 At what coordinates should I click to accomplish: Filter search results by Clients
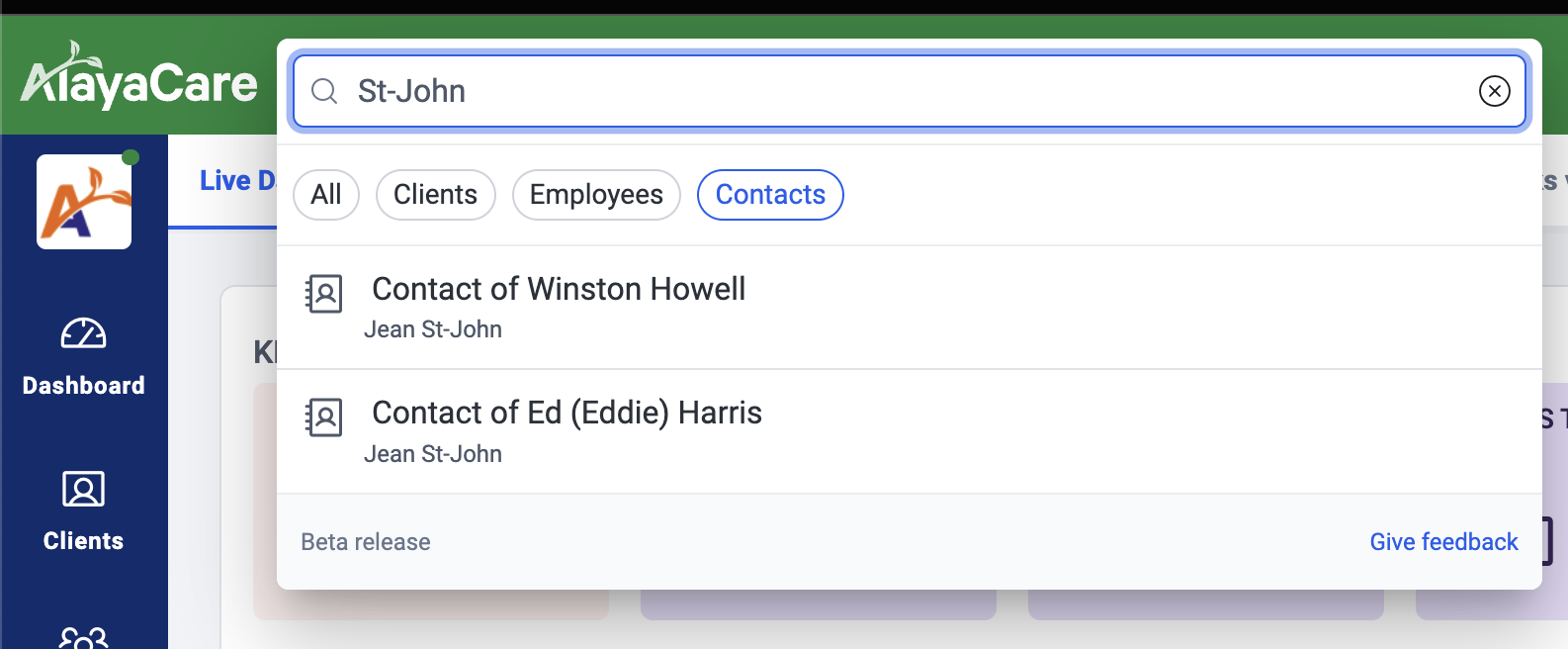(x=435, y=195)
